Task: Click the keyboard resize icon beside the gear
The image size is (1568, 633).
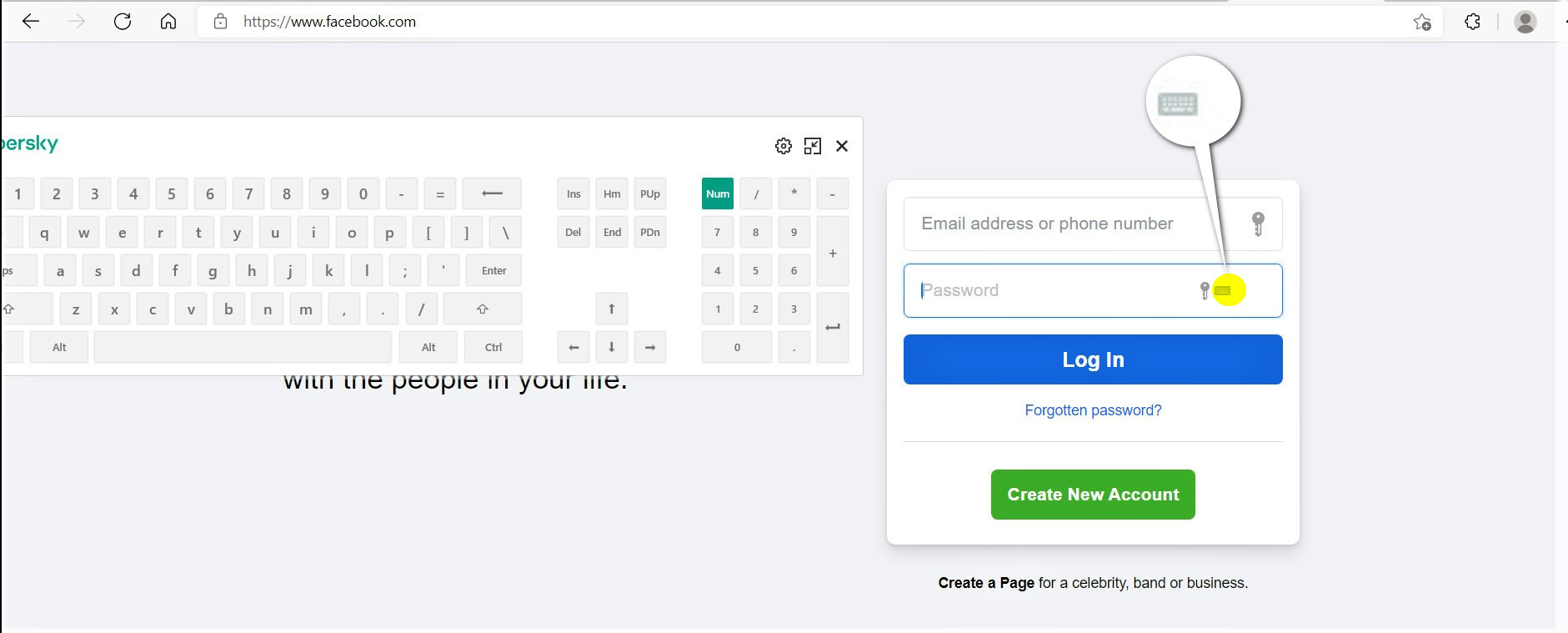Action: [813, 146]
